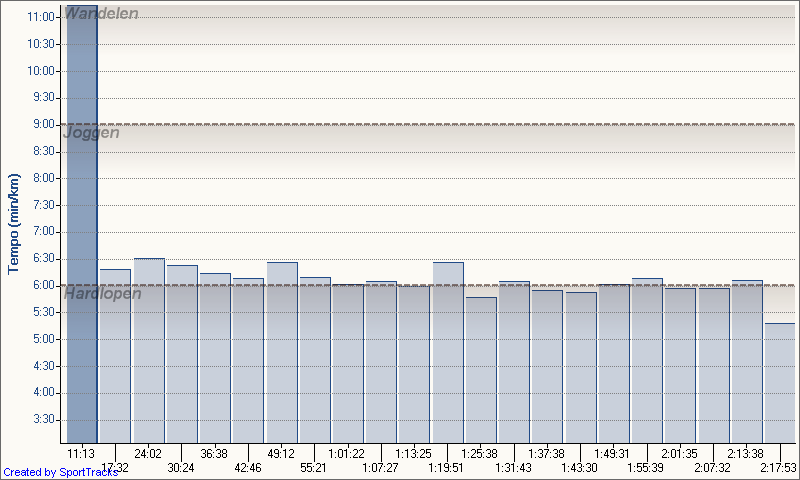Select the lap bar above 1:07:27
The height and width of the screenshot is (480, 800).
[381, 362]
